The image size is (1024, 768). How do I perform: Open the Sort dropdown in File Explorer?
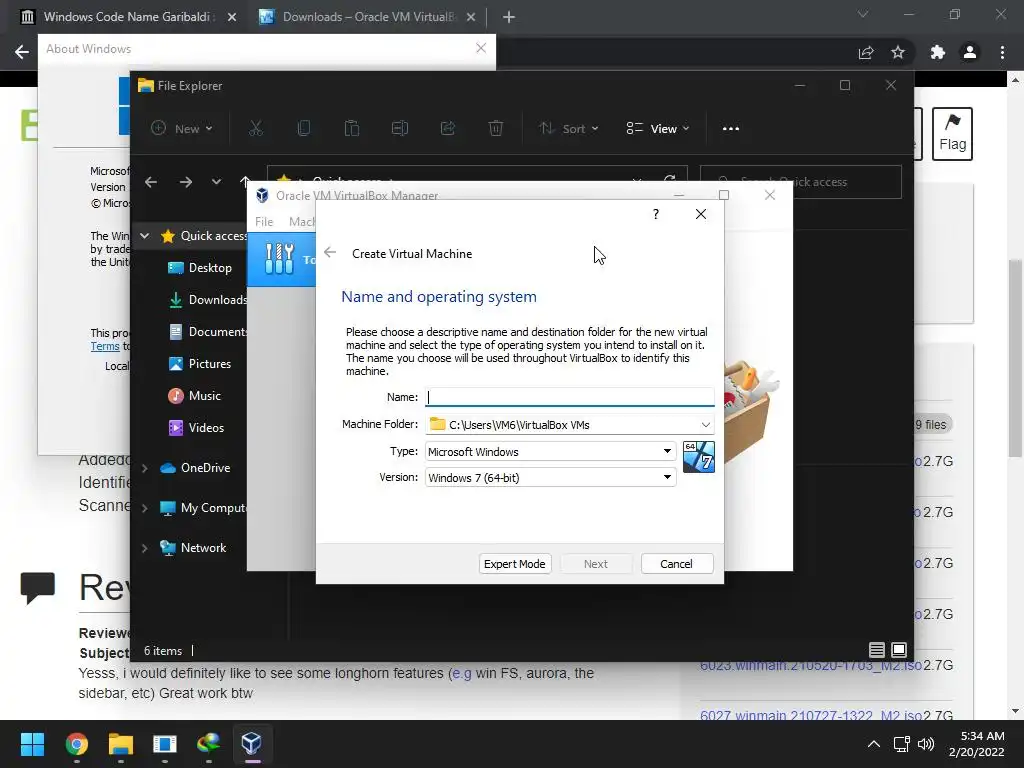[569, 129]
